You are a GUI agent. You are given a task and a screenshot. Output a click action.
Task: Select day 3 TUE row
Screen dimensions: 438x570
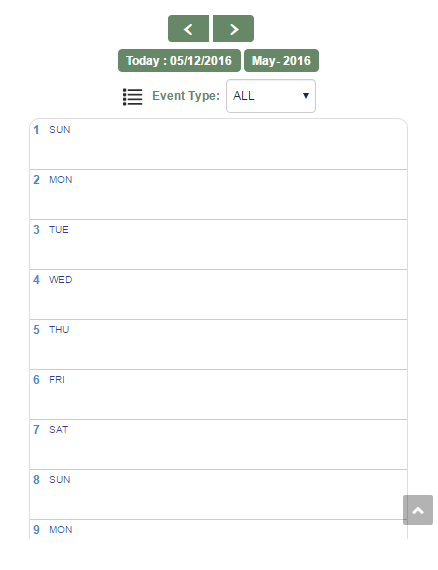tap(218, 245)
